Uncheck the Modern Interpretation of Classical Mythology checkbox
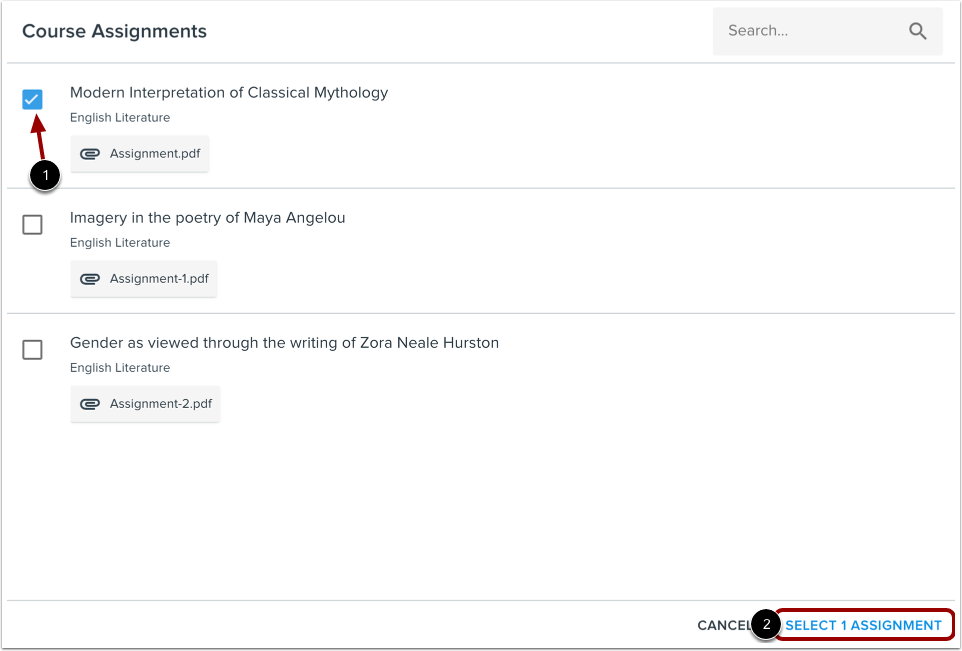 click(32, 99)
